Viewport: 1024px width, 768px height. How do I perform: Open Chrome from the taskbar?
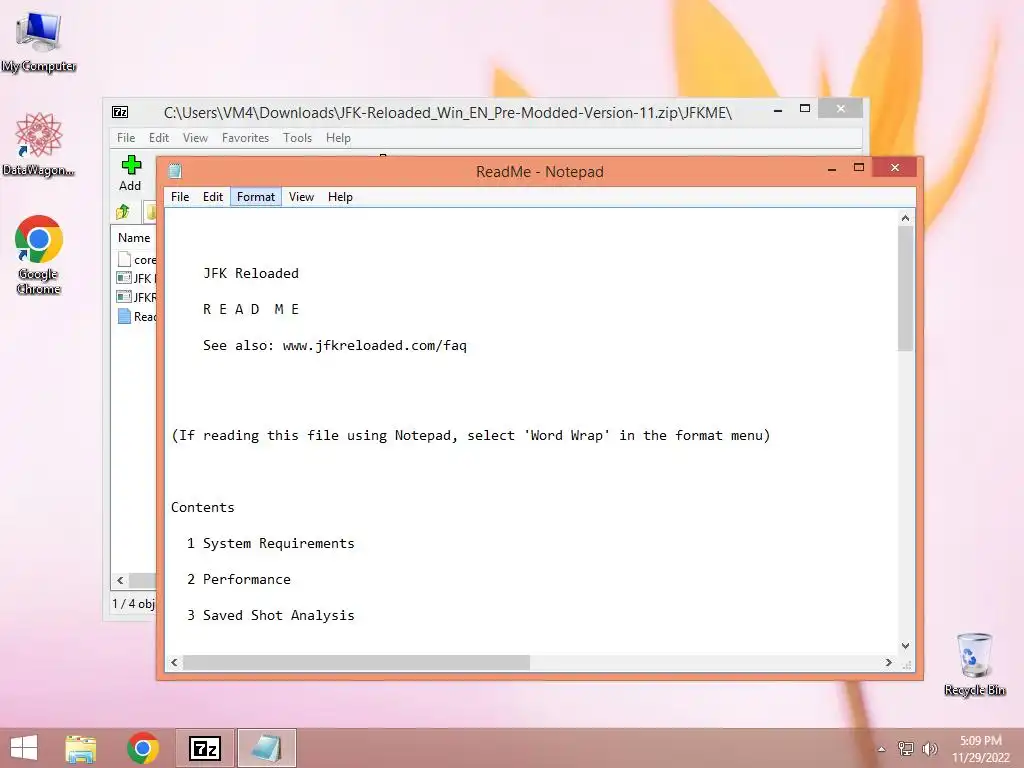pyautogui.click(x=143, y=748)
